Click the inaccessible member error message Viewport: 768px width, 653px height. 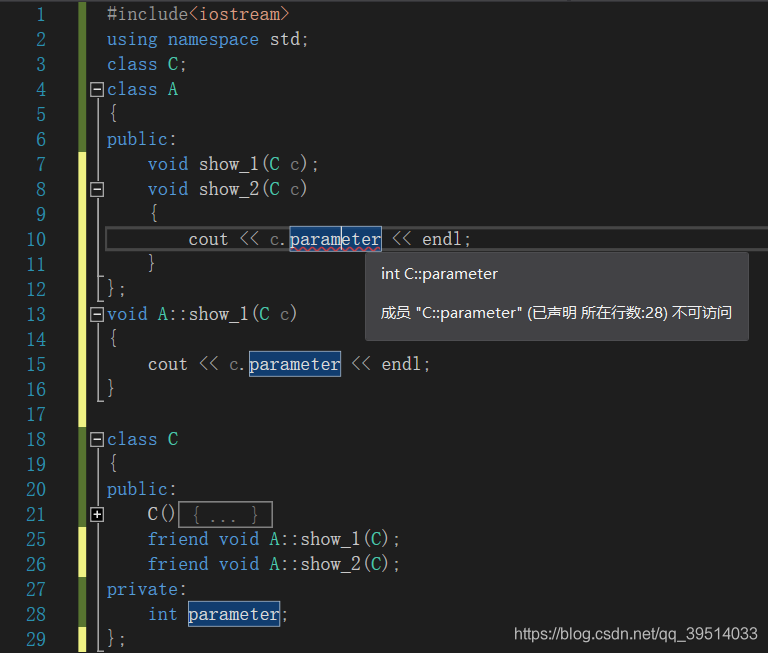(x=556, y=313)
